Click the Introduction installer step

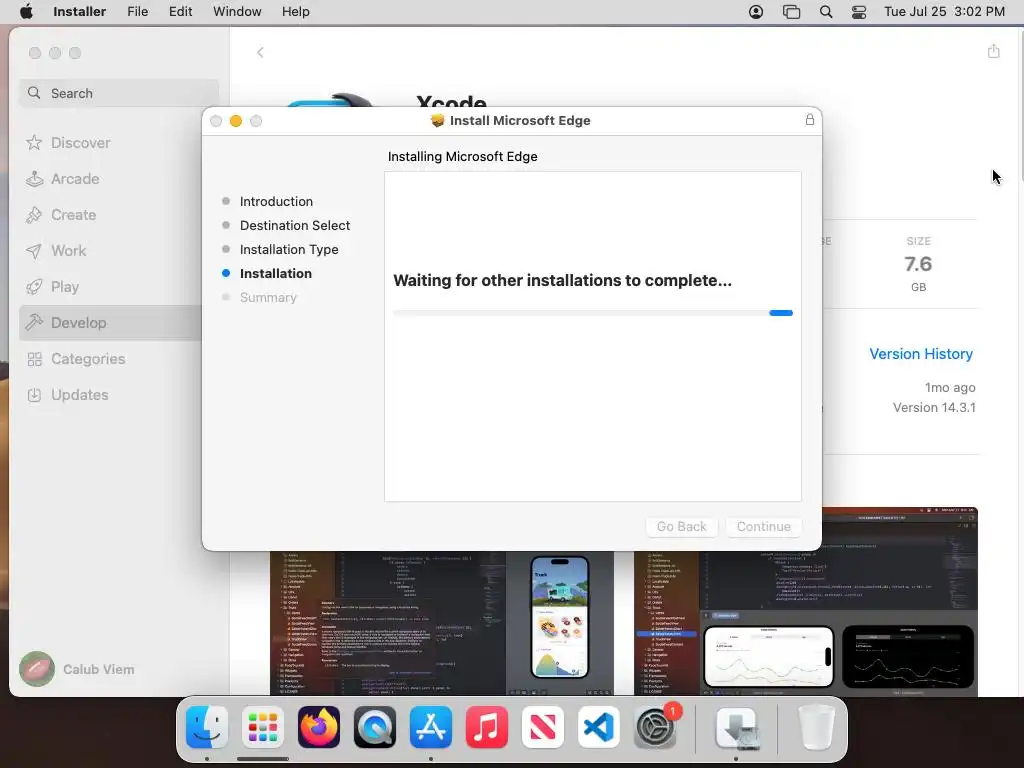pyautogui.click(x=276, y=201)
